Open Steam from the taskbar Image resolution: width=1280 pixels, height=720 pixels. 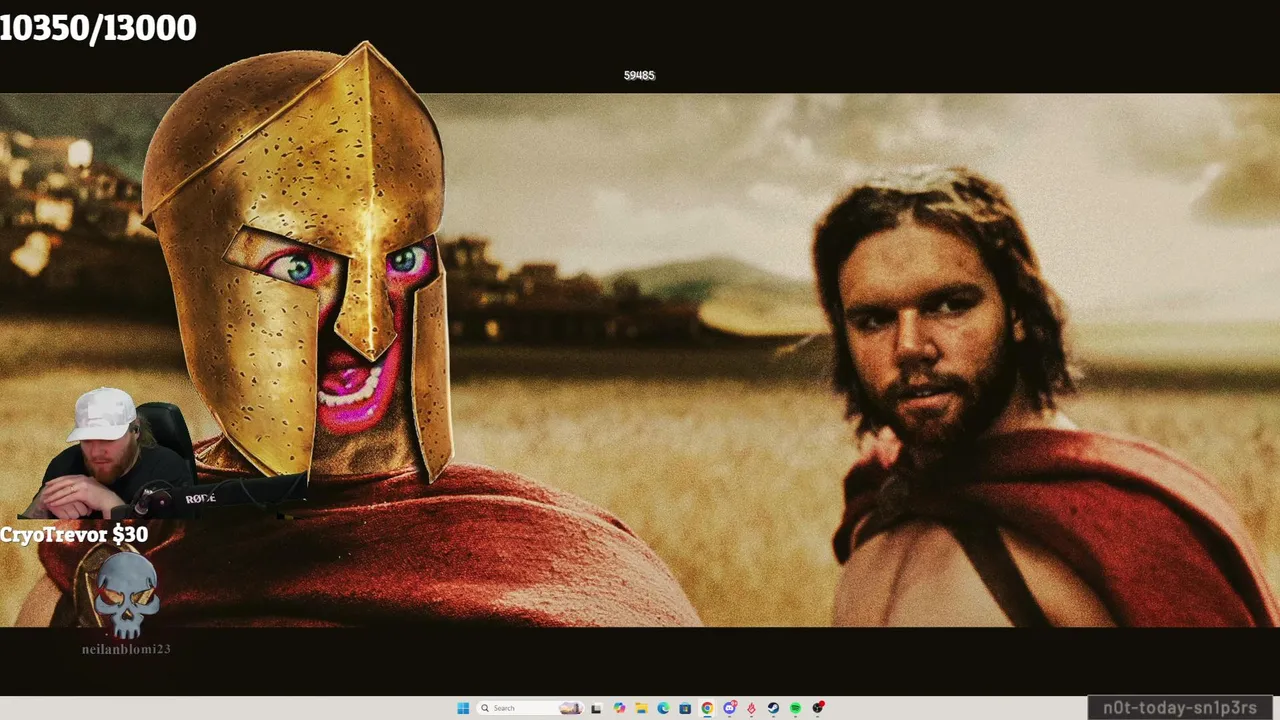773,708
